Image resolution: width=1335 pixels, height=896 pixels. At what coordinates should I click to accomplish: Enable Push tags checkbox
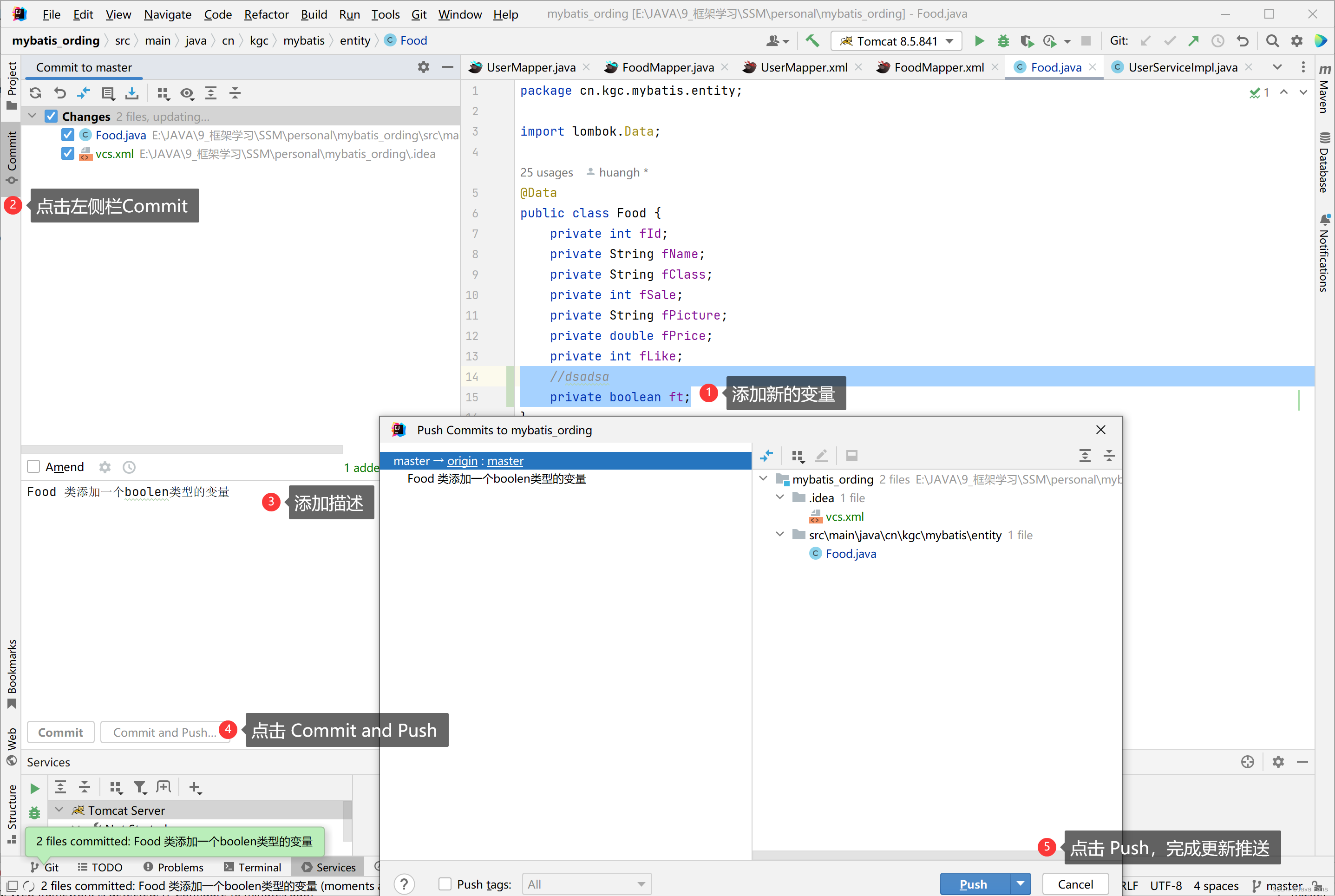[445, 884]
